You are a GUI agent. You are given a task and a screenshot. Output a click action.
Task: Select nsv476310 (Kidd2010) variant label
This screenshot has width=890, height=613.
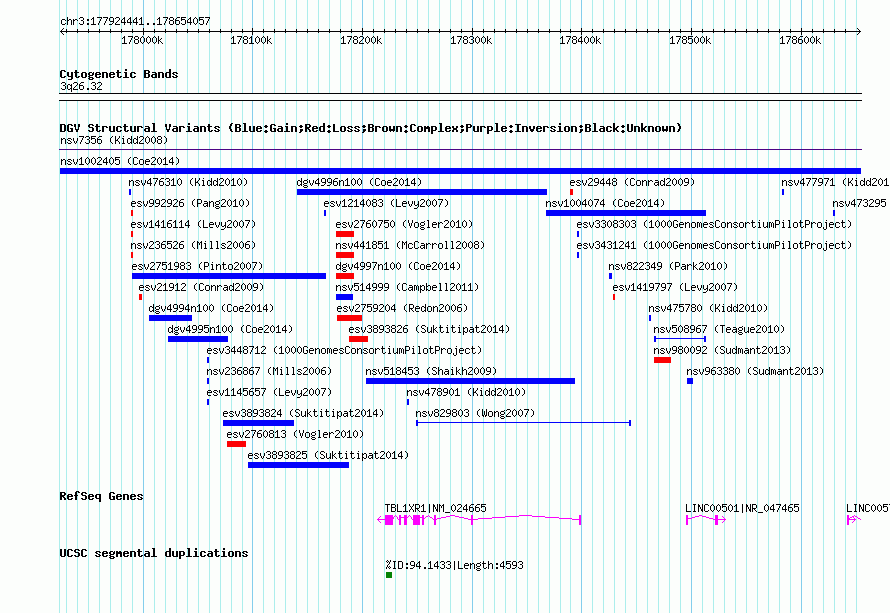188,182
